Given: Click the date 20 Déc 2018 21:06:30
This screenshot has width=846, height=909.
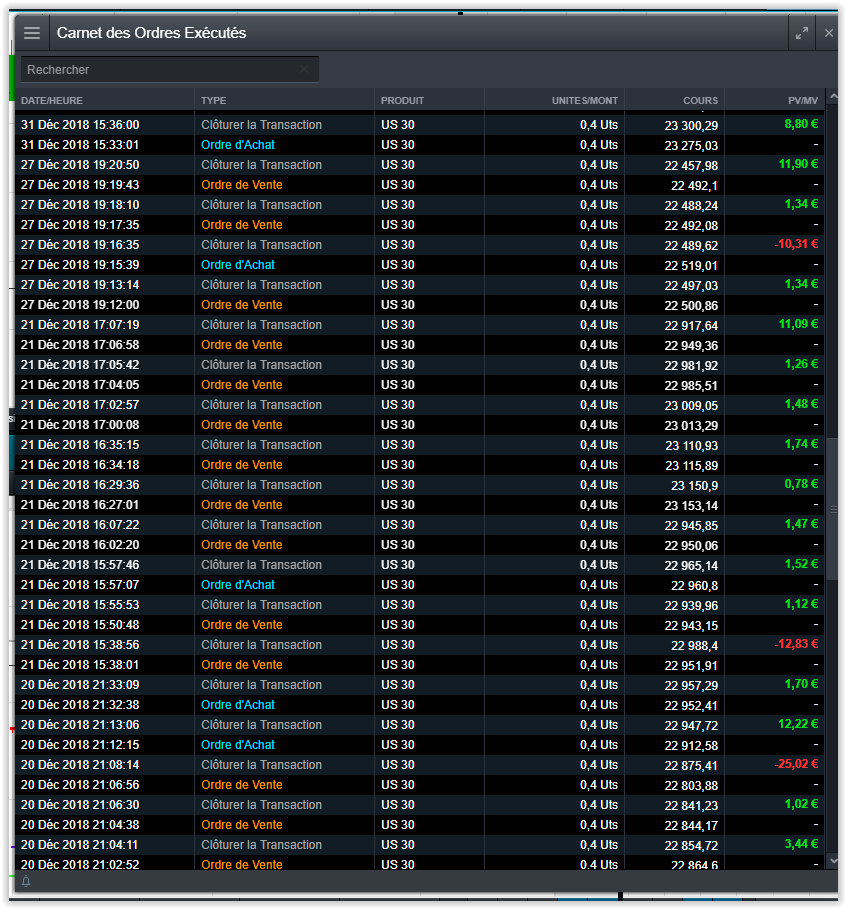Looking at the screenshot, I should coord(80,805).
